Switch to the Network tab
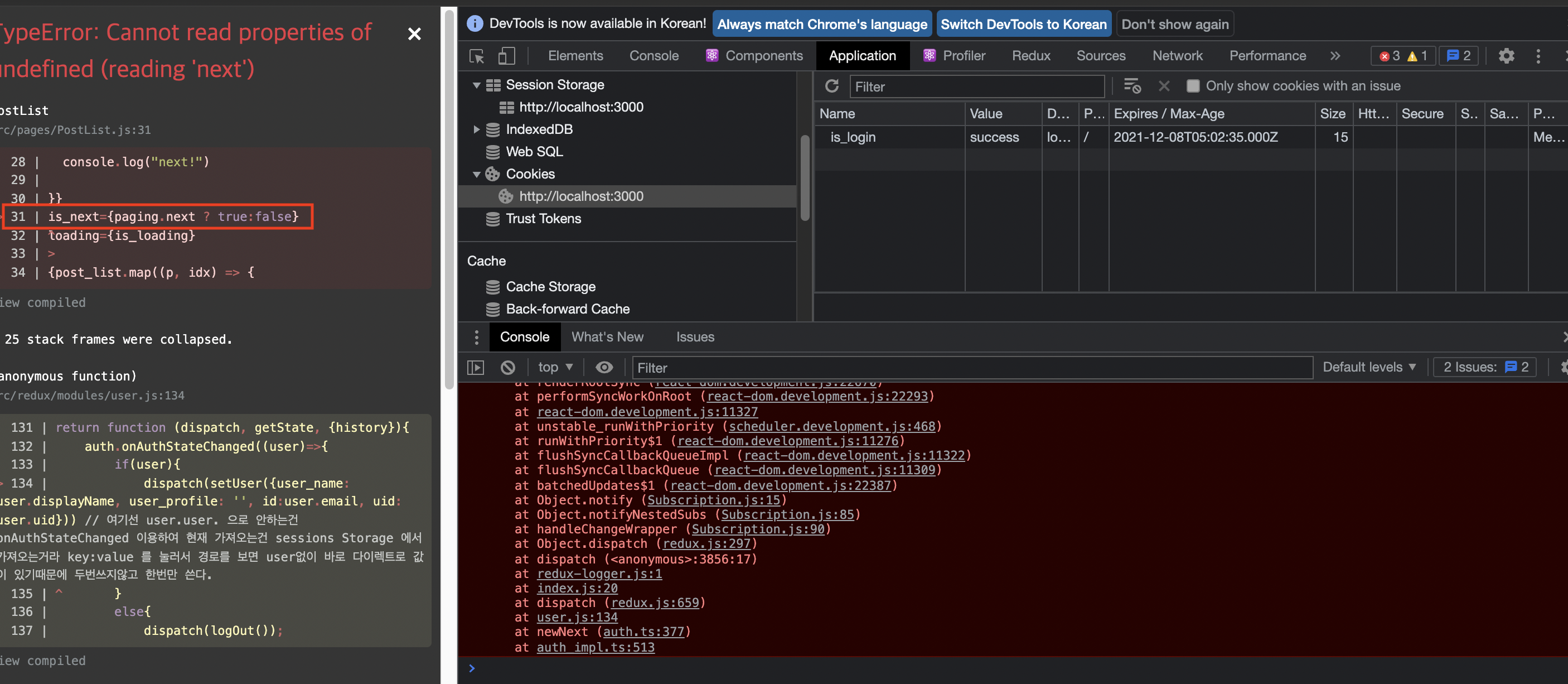Image resolution: width=1568 pixels, height=684 pixels. pyautogui.click(x=1177, y=56)
